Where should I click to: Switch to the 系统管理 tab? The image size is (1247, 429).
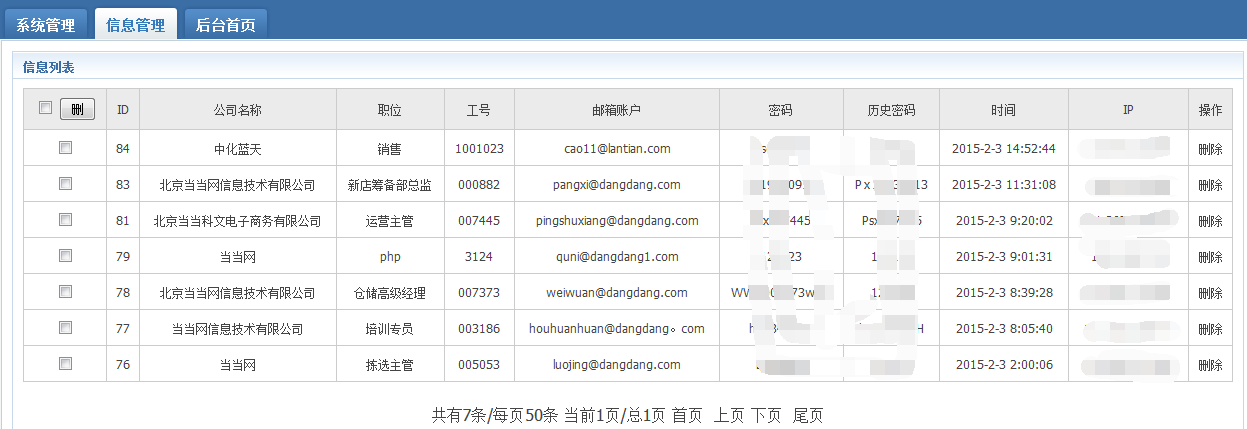46,24
